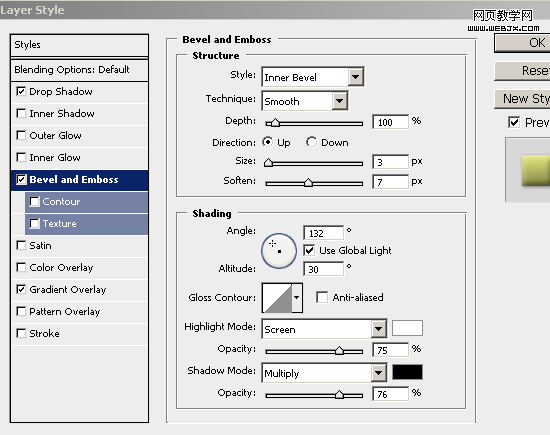Click the Depth slider handle

[275, 123]
